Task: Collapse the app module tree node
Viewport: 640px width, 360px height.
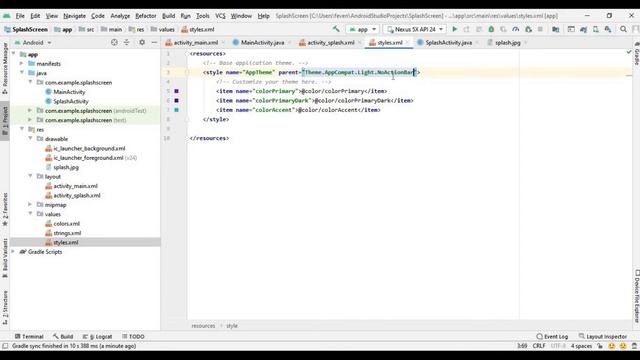Action: (13, 54)
